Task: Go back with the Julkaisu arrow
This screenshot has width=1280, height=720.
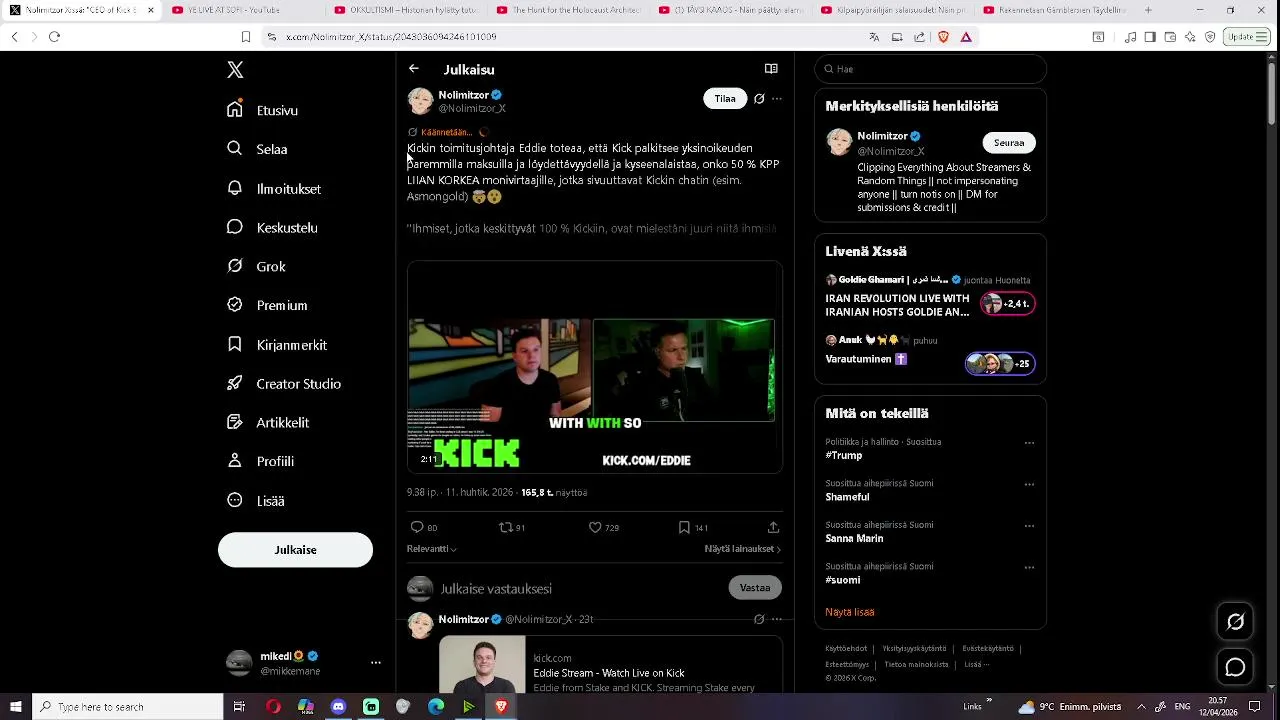Action: coord(414,69)
